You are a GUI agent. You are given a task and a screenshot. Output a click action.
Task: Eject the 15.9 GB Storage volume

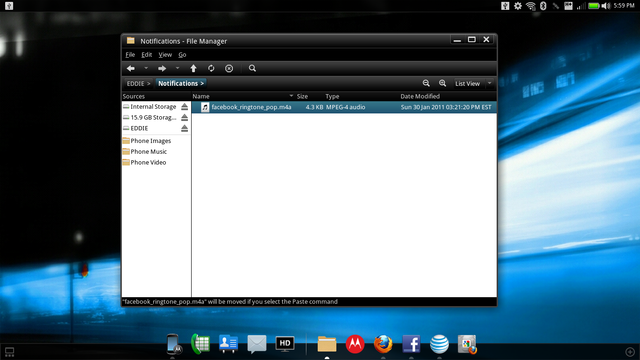click(184, 118)
